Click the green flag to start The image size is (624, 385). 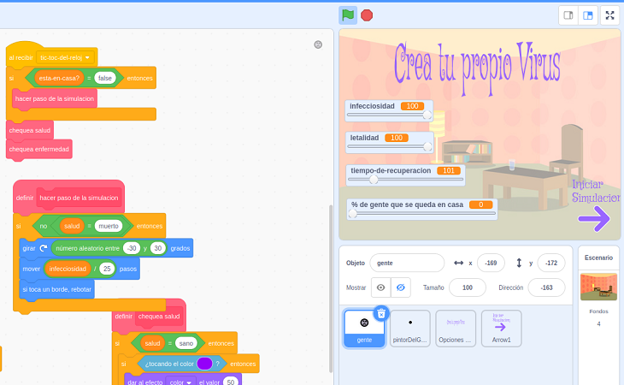[348, 15]
